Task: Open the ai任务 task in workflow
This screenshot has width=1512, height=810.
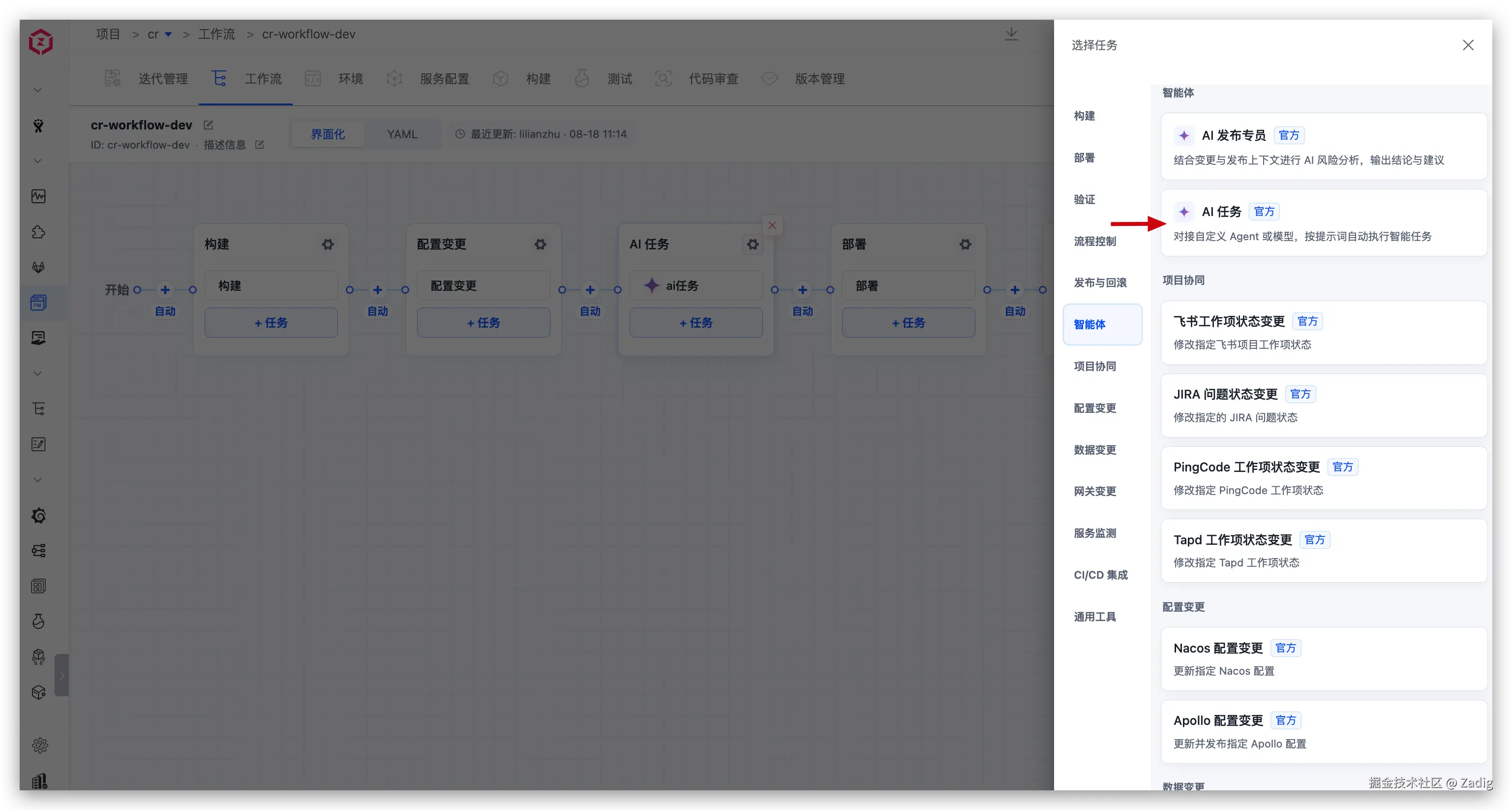Action: pos(696,285)
